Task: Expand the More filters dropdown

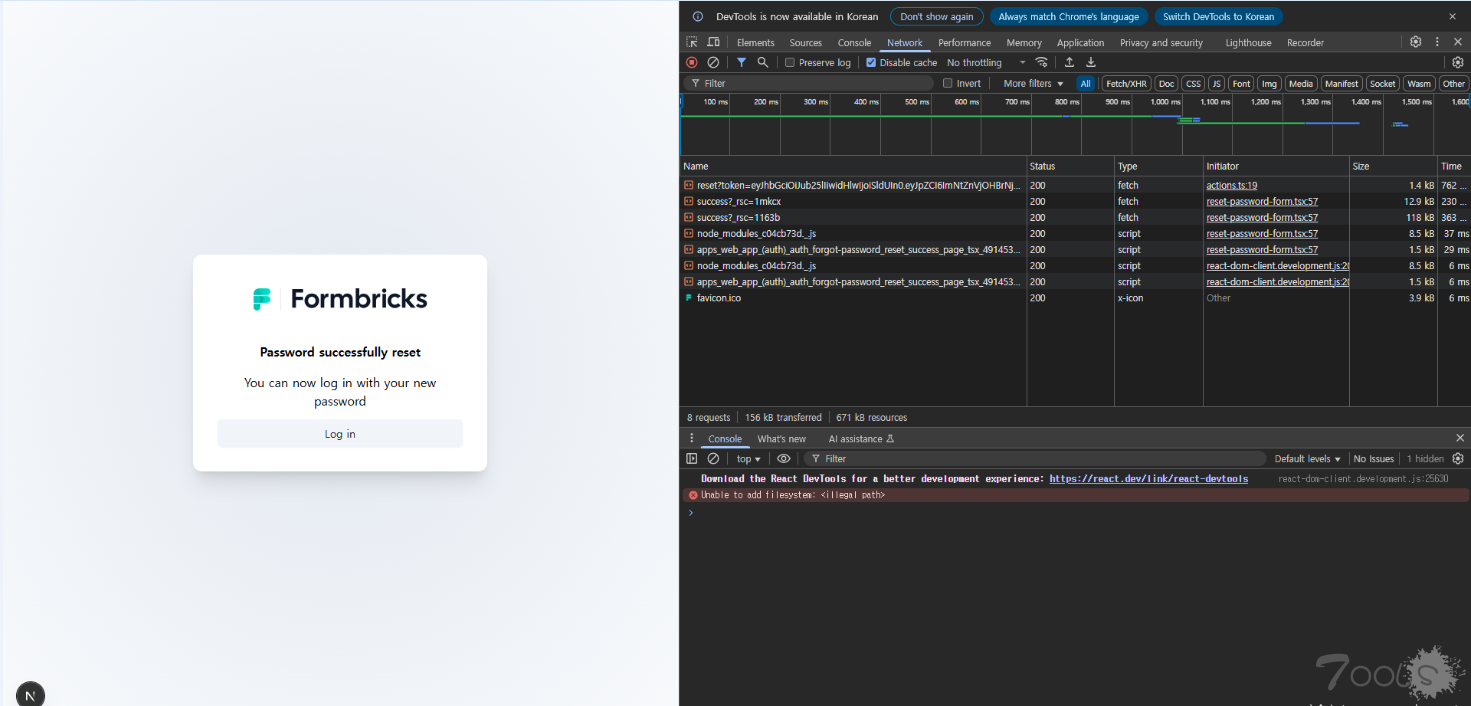Action: [1030, 83]
